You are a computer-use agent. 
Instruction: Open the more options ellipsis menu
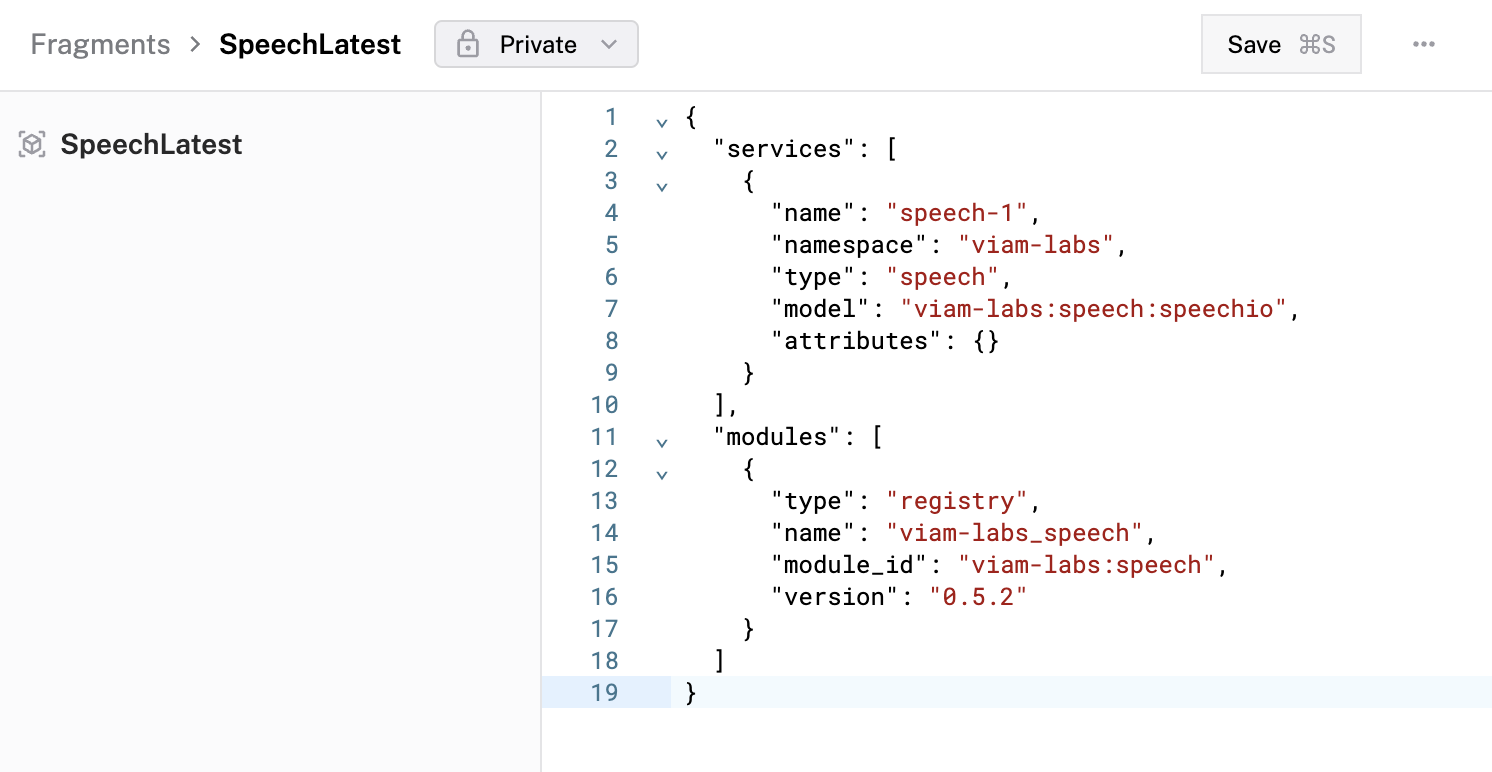pos(1423,45)
